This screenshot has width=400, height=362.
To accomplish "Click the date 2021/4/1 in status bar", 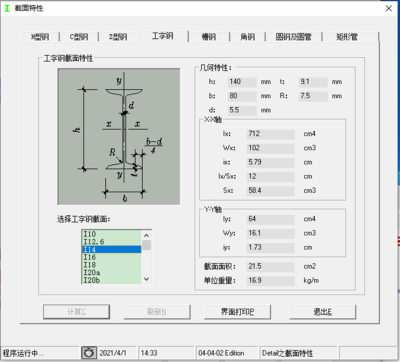I will coord(113,353).
